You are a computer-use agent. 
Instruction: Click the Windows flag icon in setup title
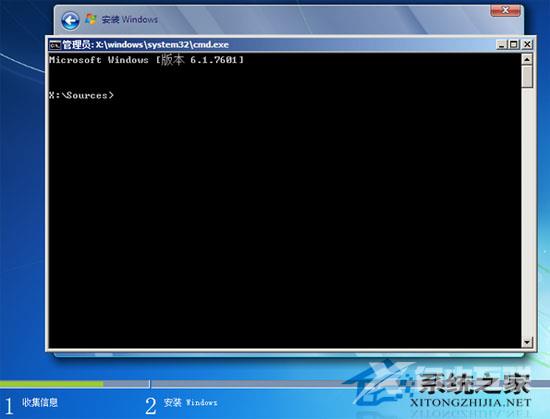(91, 19)
